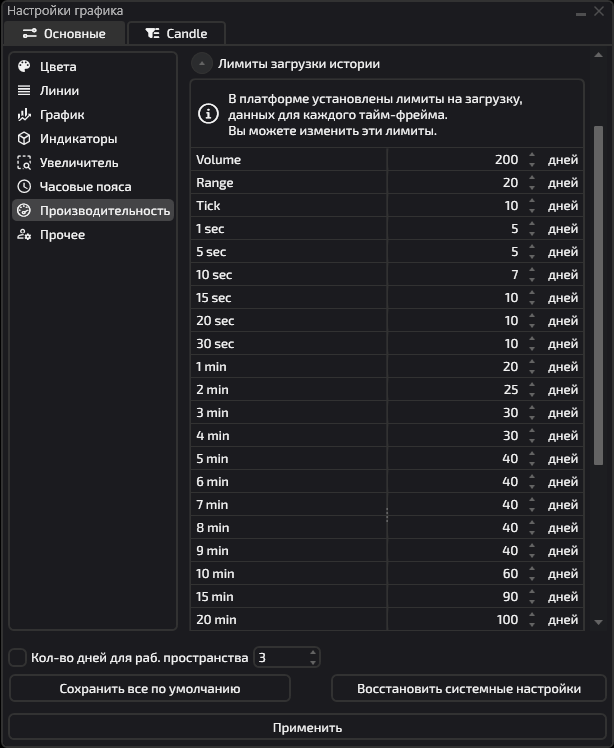Image resolution: width=614 pixels, height=748 pixels.
Task: Click Восстановить системные настройки button
Action: click(x=469, y=689)
